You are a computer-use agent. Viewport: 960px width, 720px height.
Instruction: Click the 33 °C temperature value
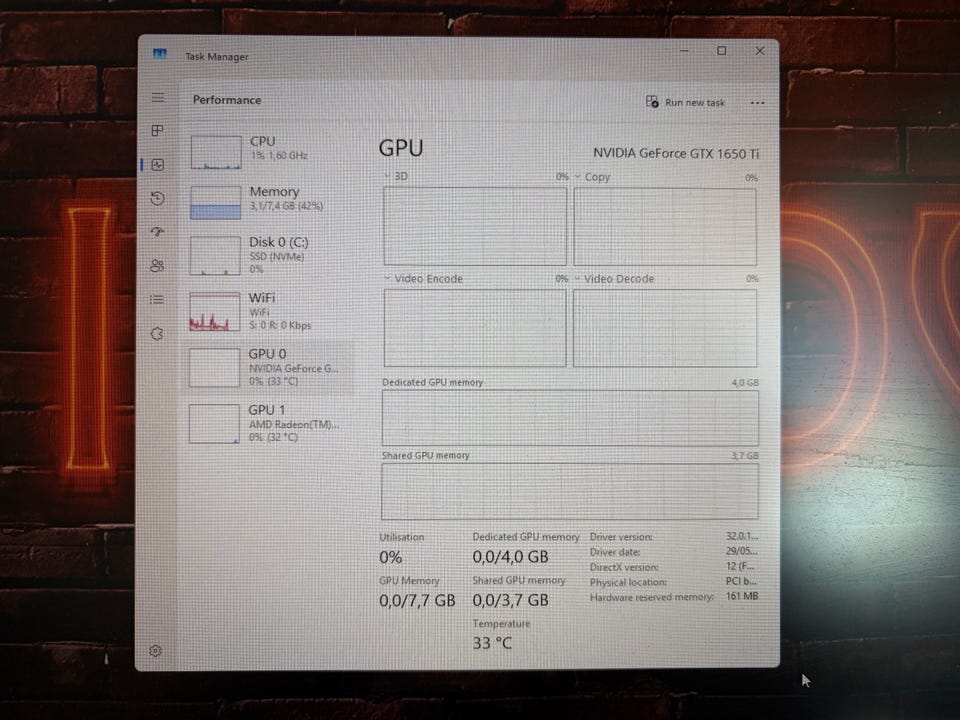point(492,643)
